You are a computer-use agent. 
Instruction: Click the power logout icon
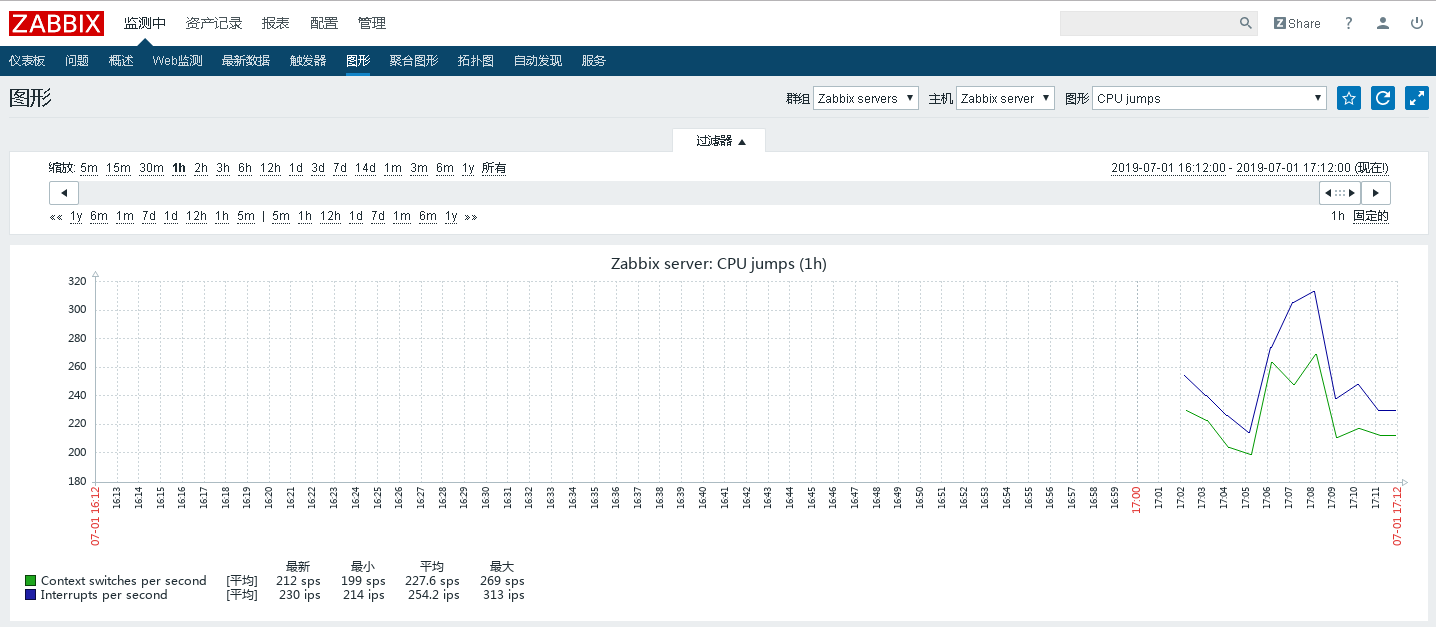pos(1416,23)
